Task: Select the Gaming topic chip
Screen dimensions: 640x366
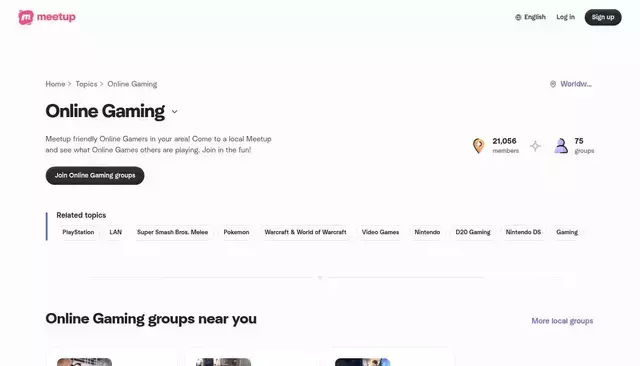Action: pos(567,232)
